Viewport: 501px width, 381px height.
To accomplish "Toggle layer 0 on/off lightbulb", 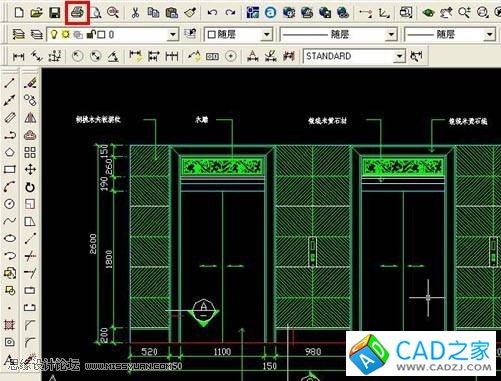I will tap(53, 34).
